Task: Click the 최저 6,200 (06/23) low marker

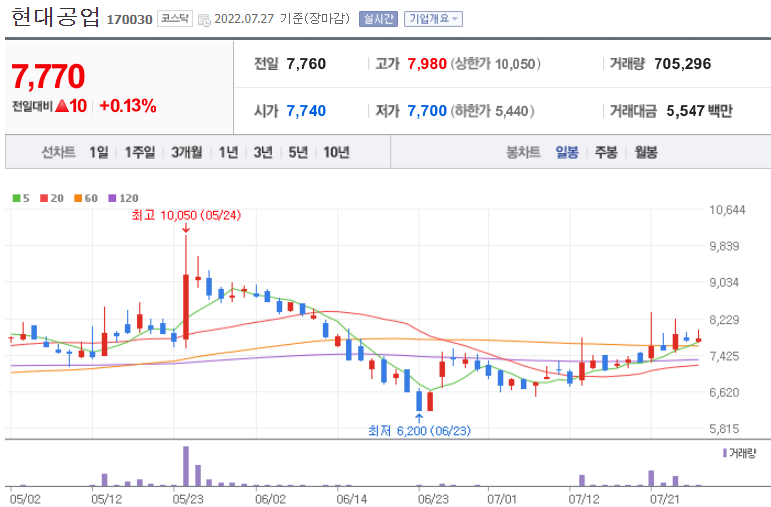Action: point(419,431)
